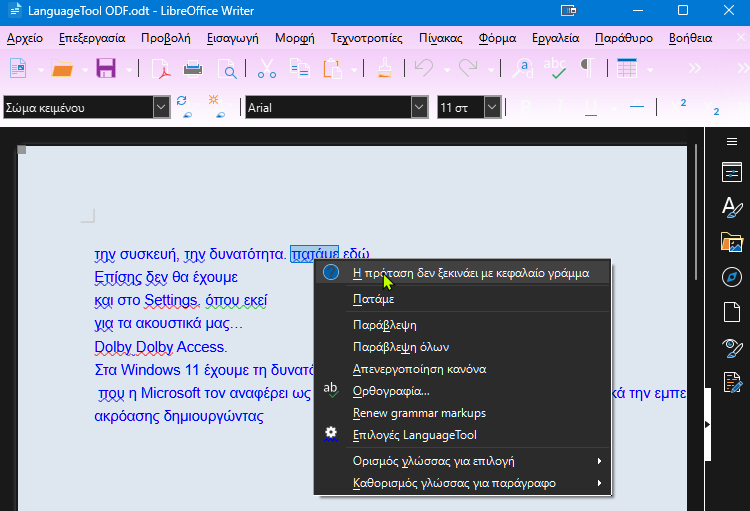Toggle subscript formatting
The image size is (750, 511).
click(712, 107)
